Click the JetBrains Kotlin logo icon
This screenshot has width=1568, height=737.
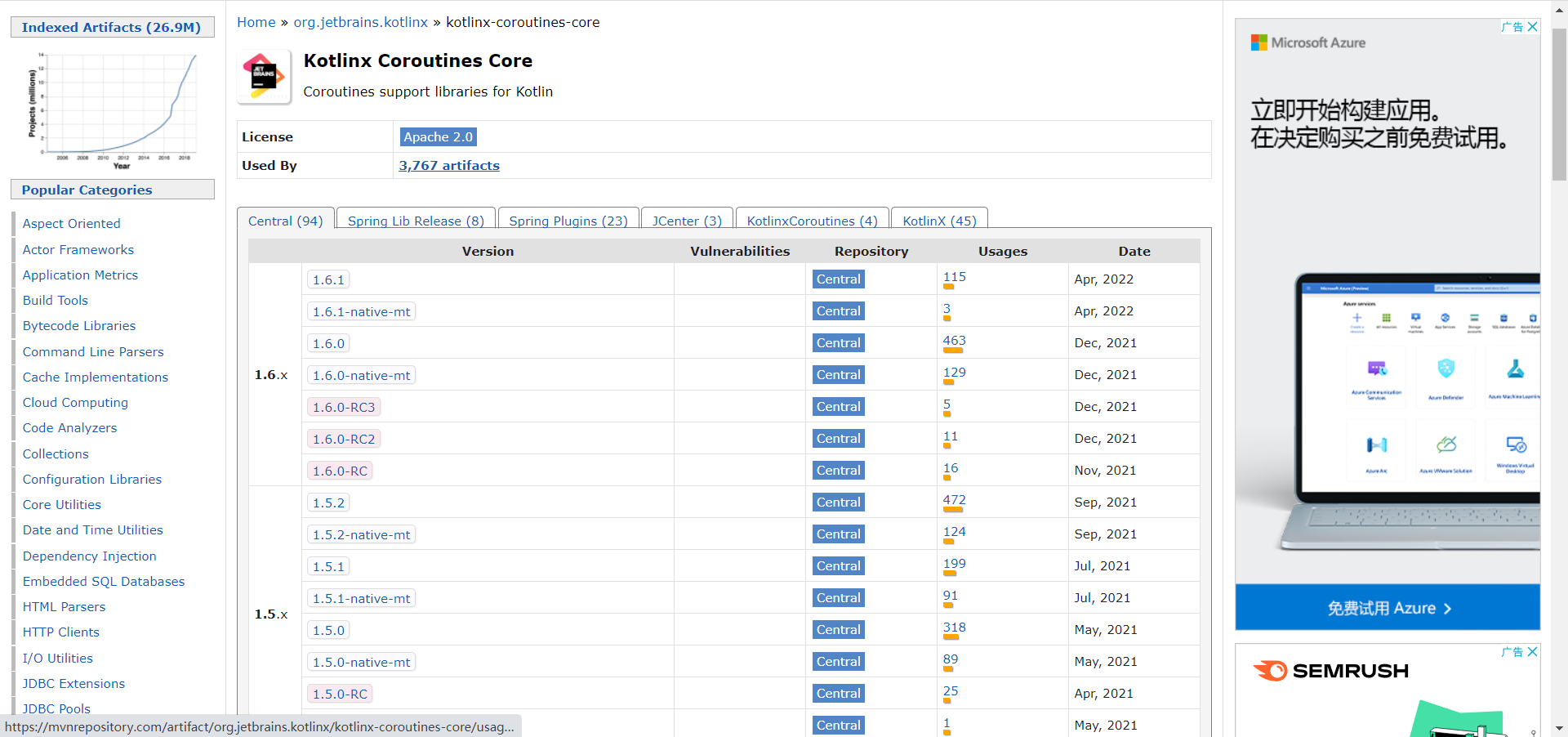click(264, 77)
